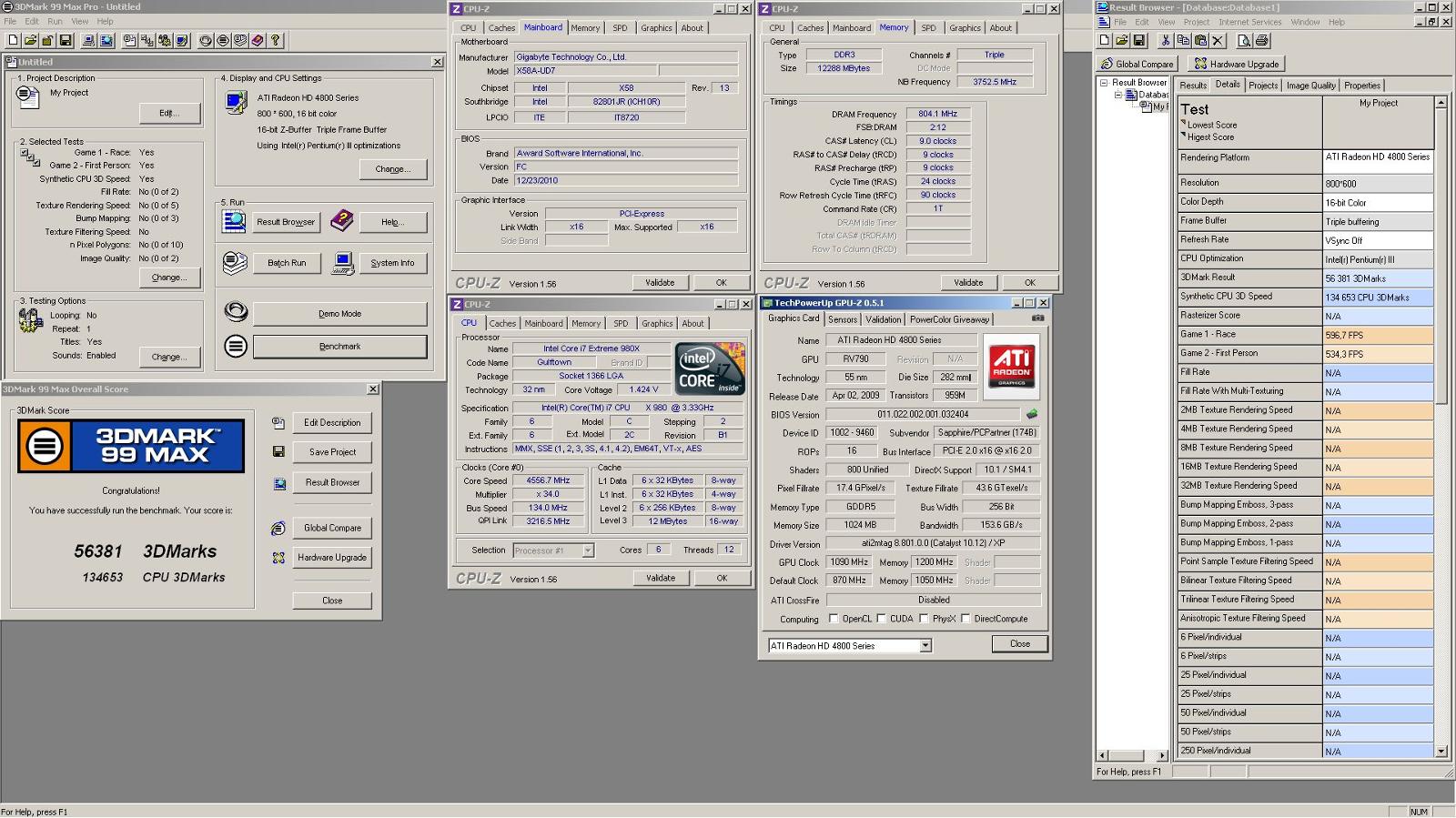1456x818 pixels.
Task: Click ATI Radeon logo in GPU-Z
Action: (x=1012, y=368)
